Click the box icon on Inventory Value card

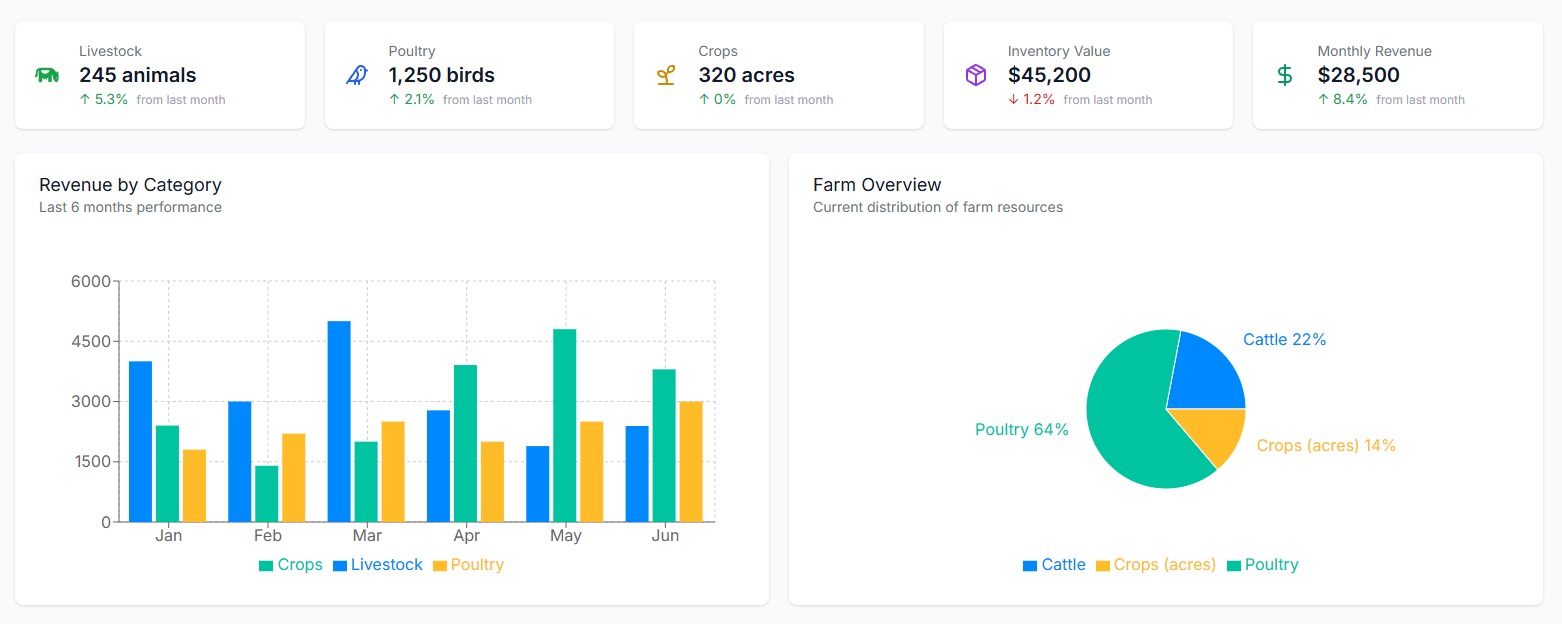coord(975,75)
